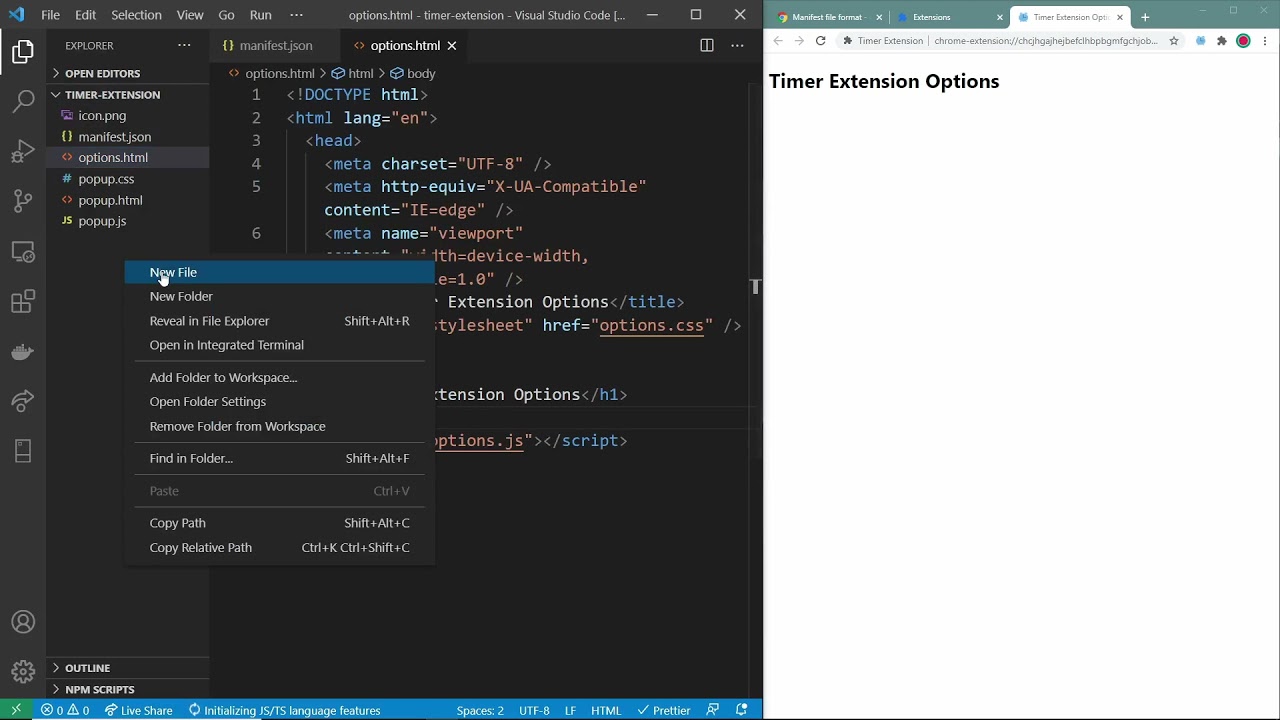Click the options.css link in code
The width and height of the screenshot is (1280, 720).
pyautogui.click(x=651, y=325)
